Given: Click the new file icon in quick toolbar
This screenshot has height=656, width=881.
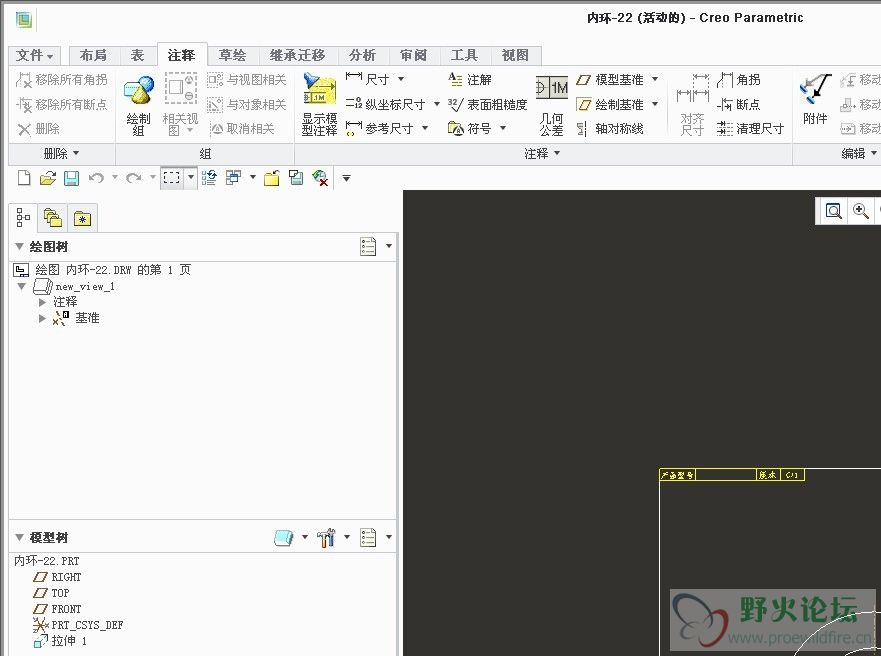Looking at the screenshot, I should click(x=24, y=178).
